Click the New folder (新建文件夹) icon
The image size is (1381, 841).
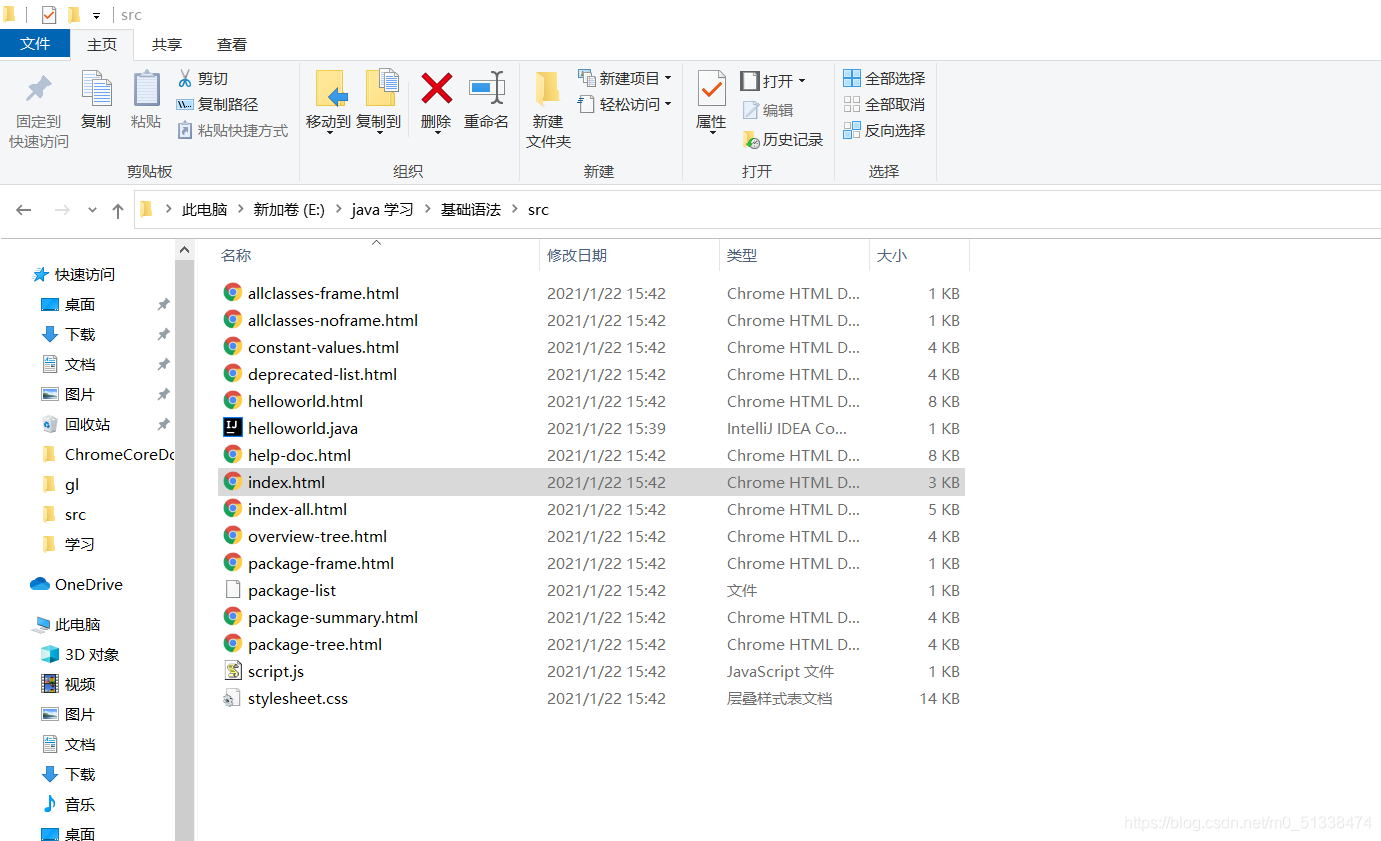point(547,89)
